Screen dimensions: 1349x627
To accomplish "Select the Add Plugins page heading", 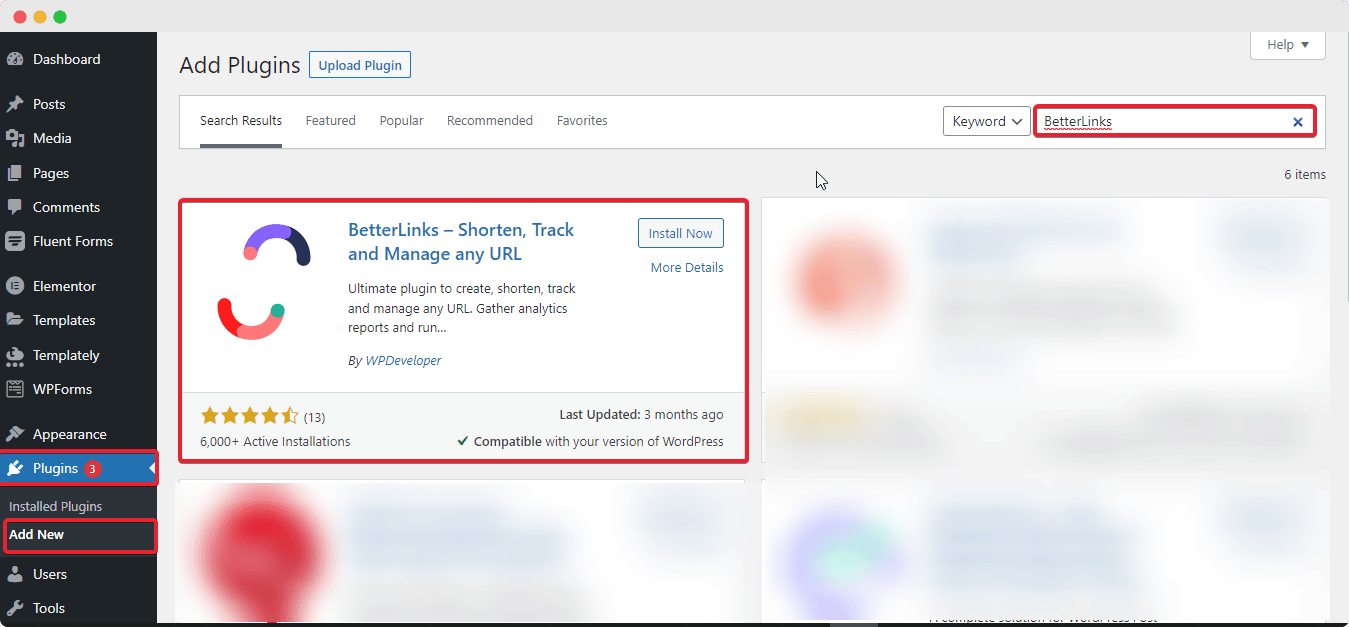I will click(240, 65).
